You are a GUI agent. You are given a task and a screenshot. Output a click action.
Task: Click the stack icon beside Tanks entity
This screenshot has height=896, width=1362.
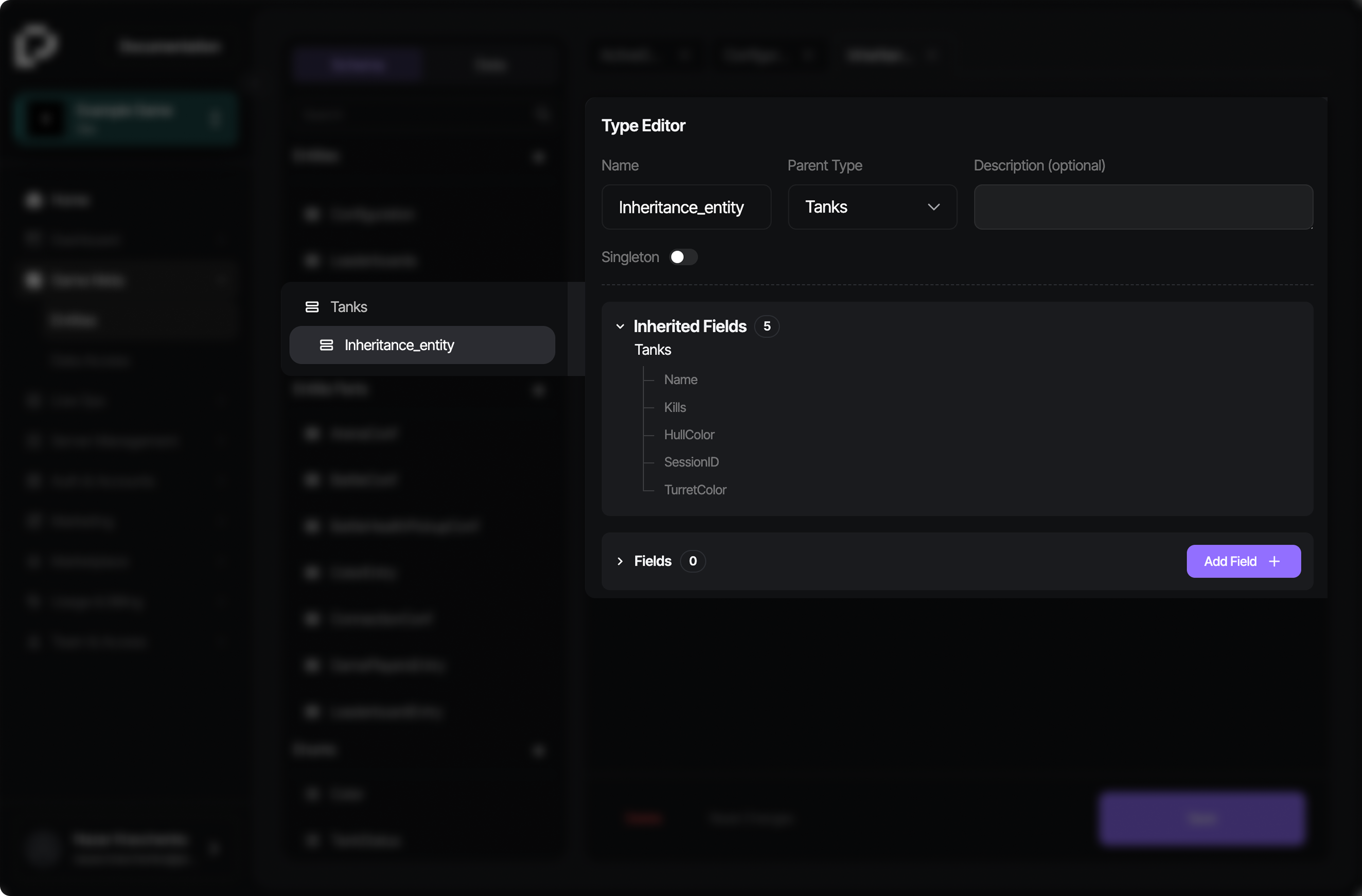tap(312, 307)
